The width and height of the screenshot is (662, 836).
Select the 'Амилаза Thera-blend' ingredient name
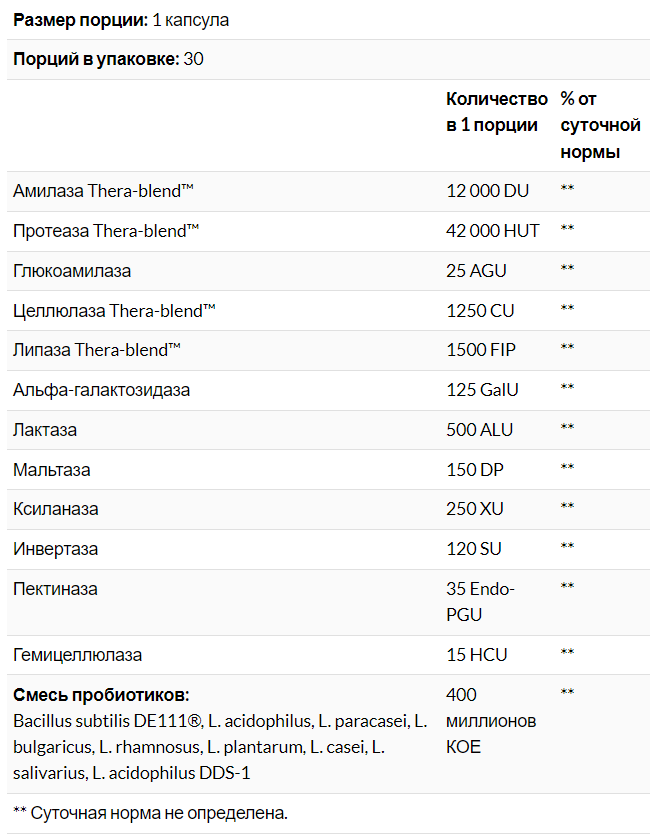click(x=103, y=191)
